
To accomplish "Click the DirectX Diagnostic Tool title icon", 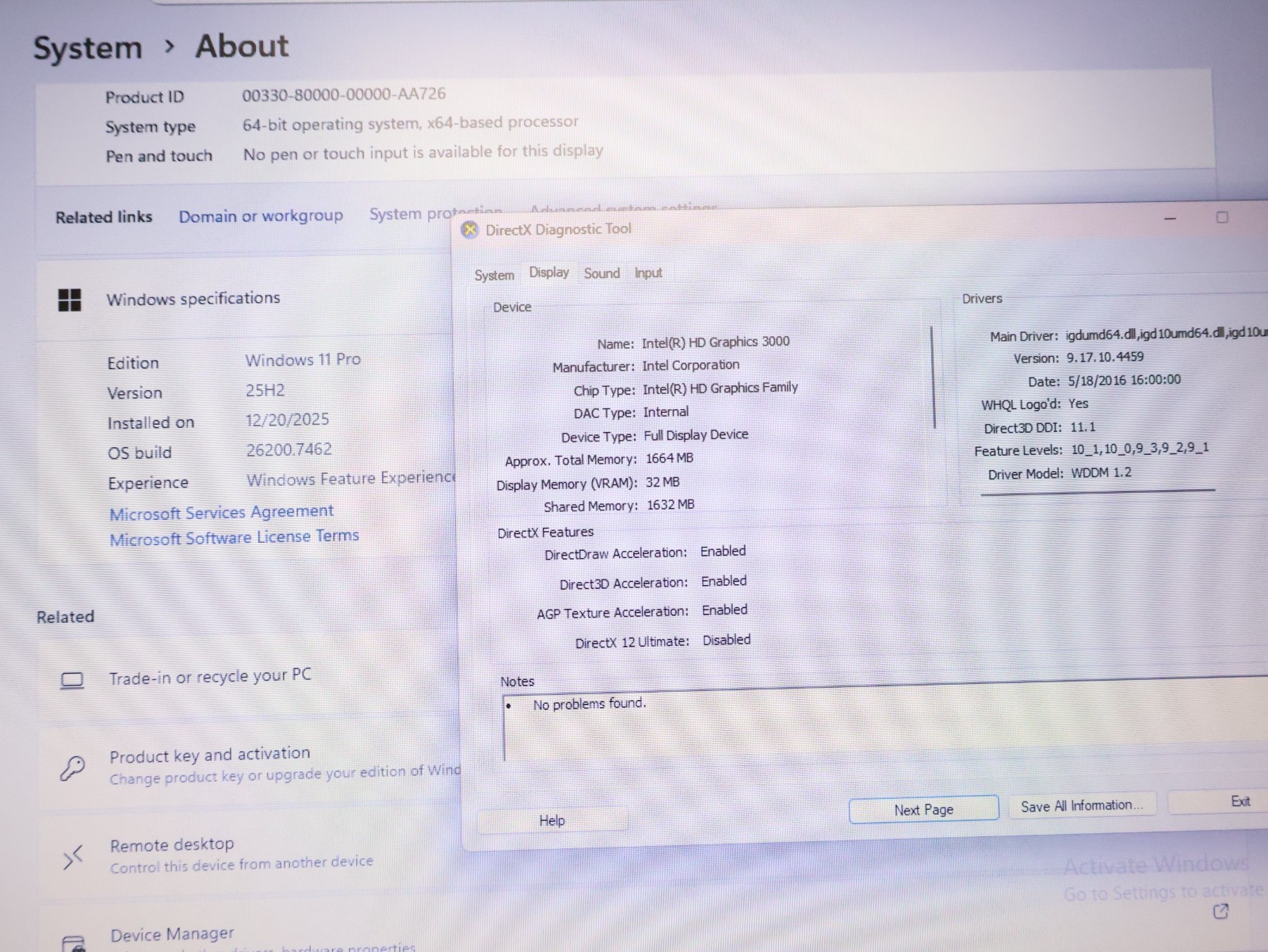I will pyautogui.click(x=470, y=230).
